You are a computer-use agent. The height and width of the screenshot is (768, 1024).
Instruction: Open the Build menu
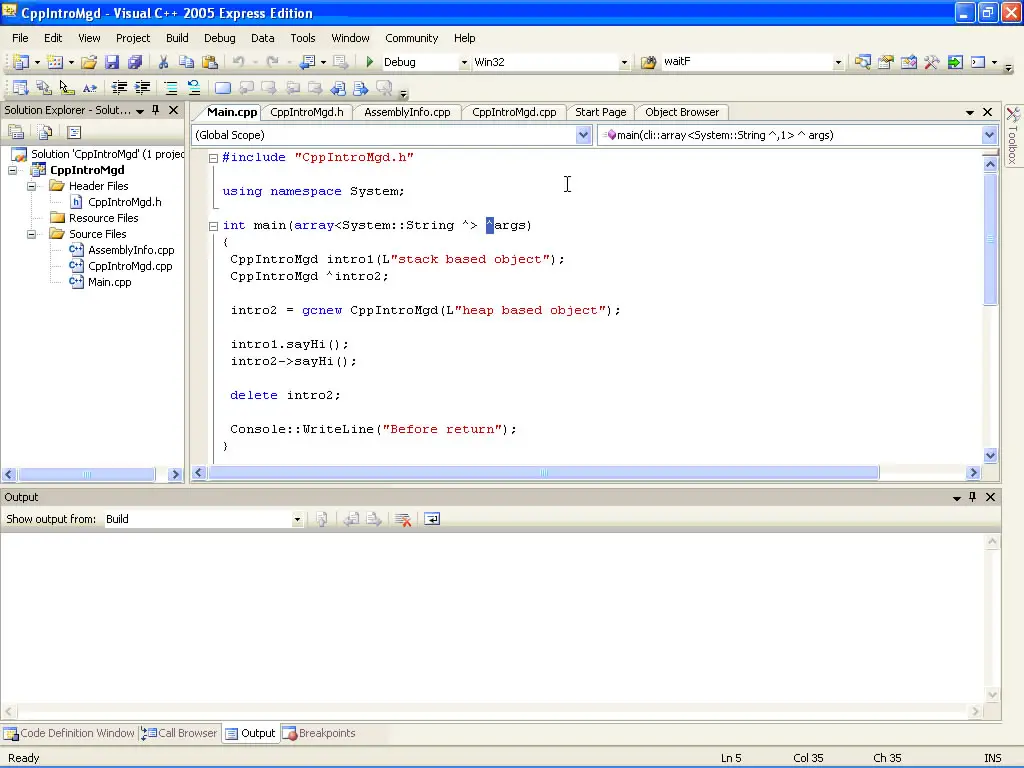click(177, 38)
